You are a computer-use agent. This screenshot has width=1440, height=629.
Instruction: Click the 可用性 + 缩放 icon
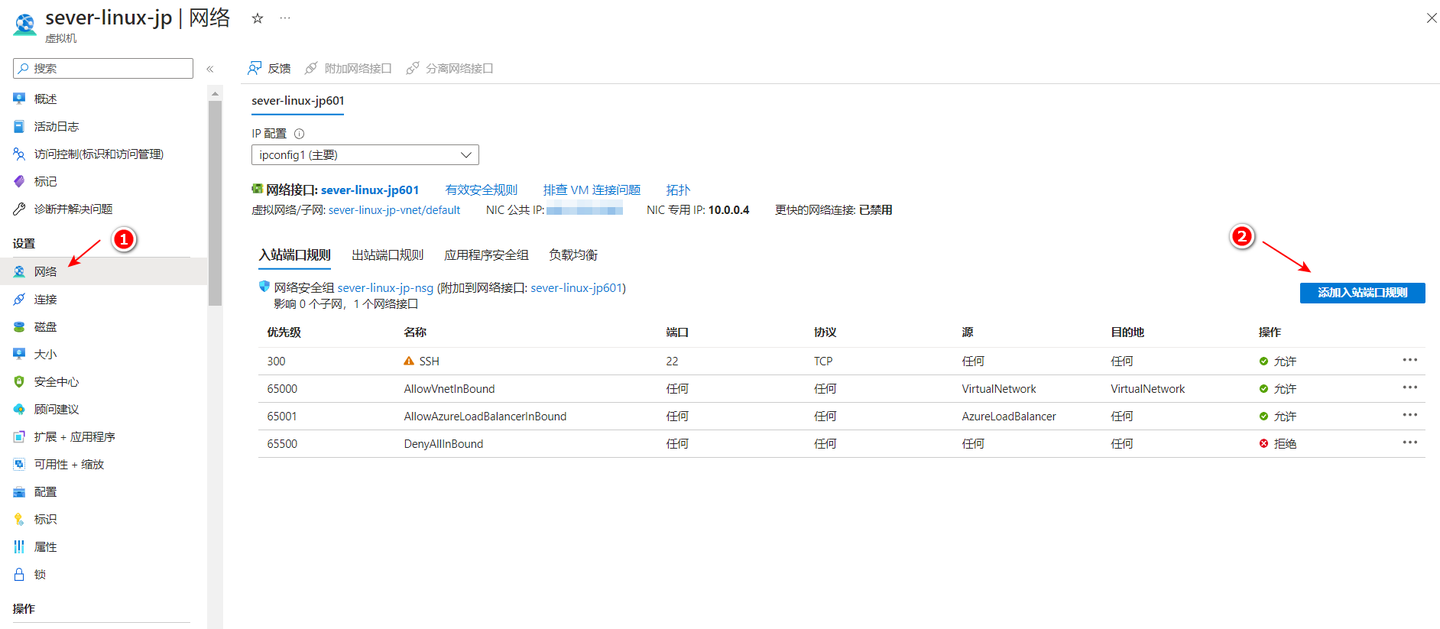(x=18, y=464)
